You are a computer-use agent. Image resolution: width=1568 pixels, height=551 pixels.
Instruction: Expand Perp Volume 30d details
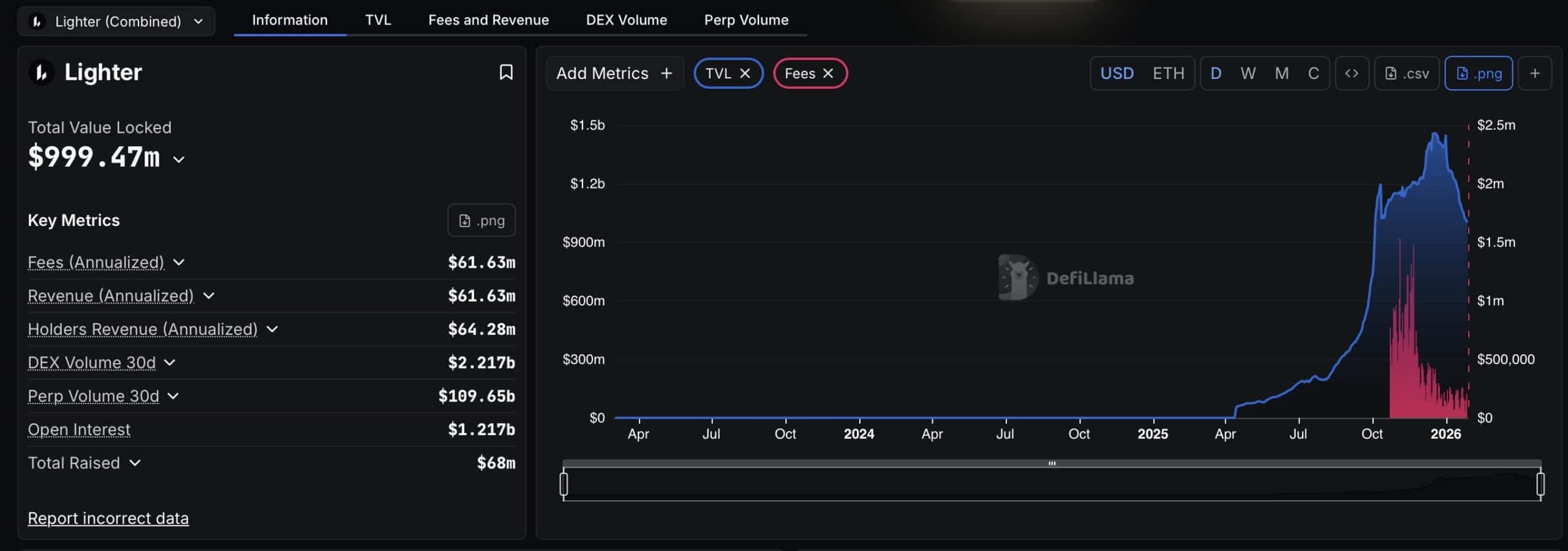coord(173,396)
